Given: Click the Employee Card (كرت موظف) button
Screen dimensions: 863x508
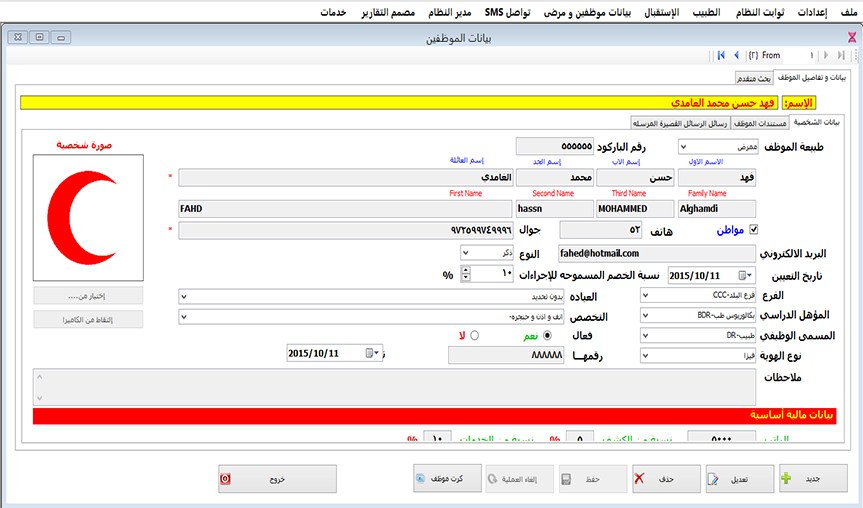Looking at the screenshot, I should (x=447, y=479).
